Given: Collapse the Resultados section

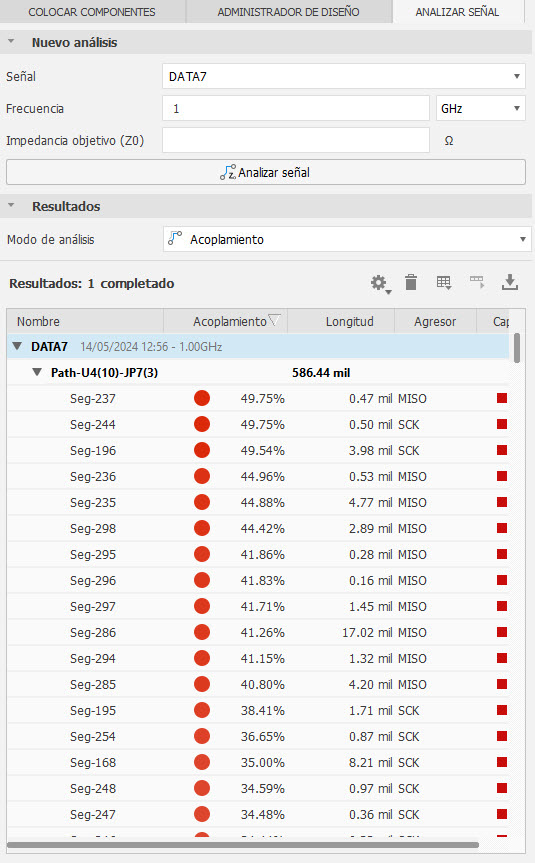Looking at the screenshot, I should click(x=11, y=206).
